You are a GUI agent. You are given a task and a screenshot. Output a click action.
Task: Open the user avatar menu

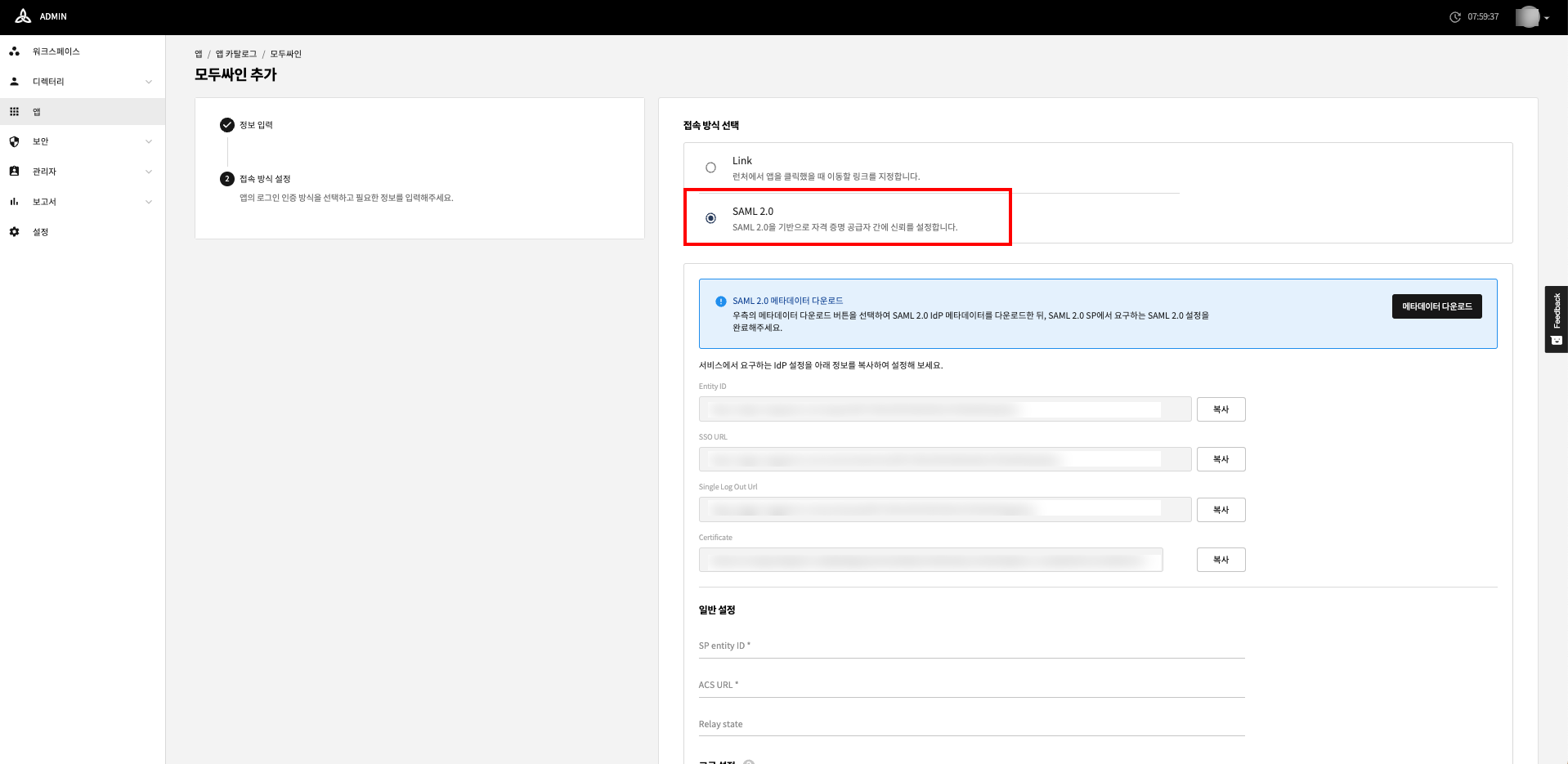[x=1527, y=17]
